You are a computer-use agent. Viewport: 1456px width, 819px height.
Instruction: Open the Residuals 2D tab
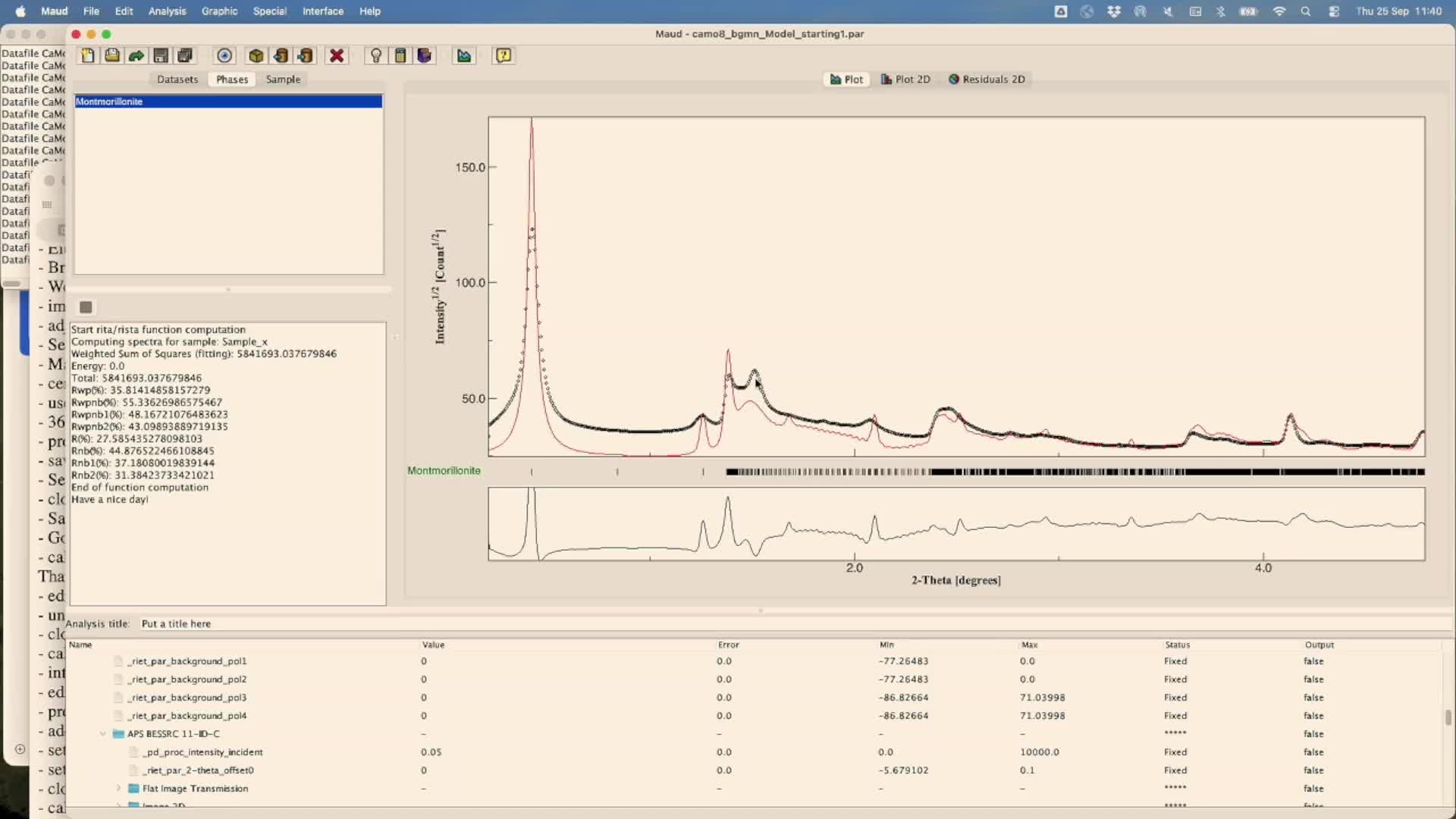tap(987, 79)
